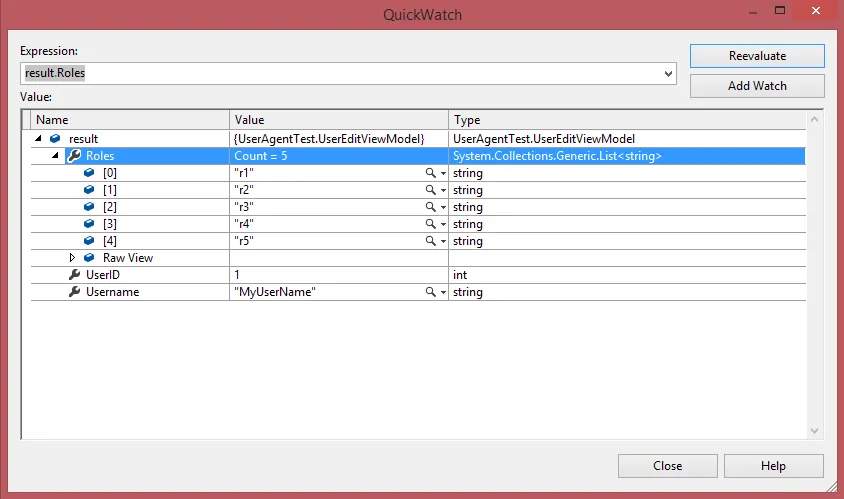The height and width of the screenshot is (499, 844).
Task: Click the wrench icon beside UserID
Action: [x=74, y=275]
